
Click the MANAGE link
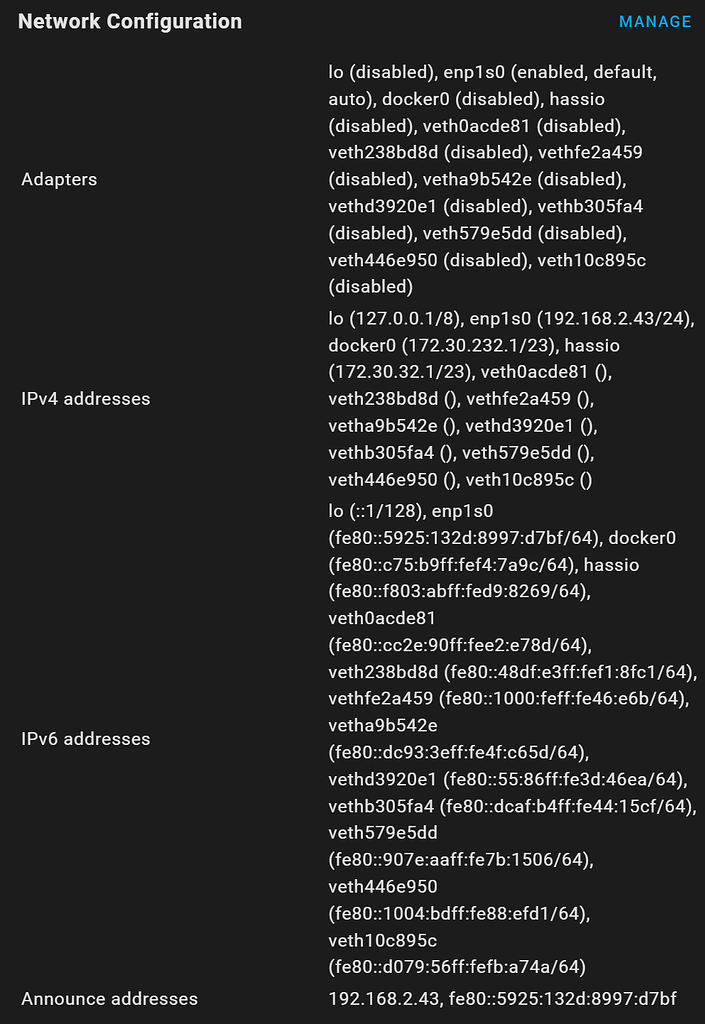coord(655,21)
